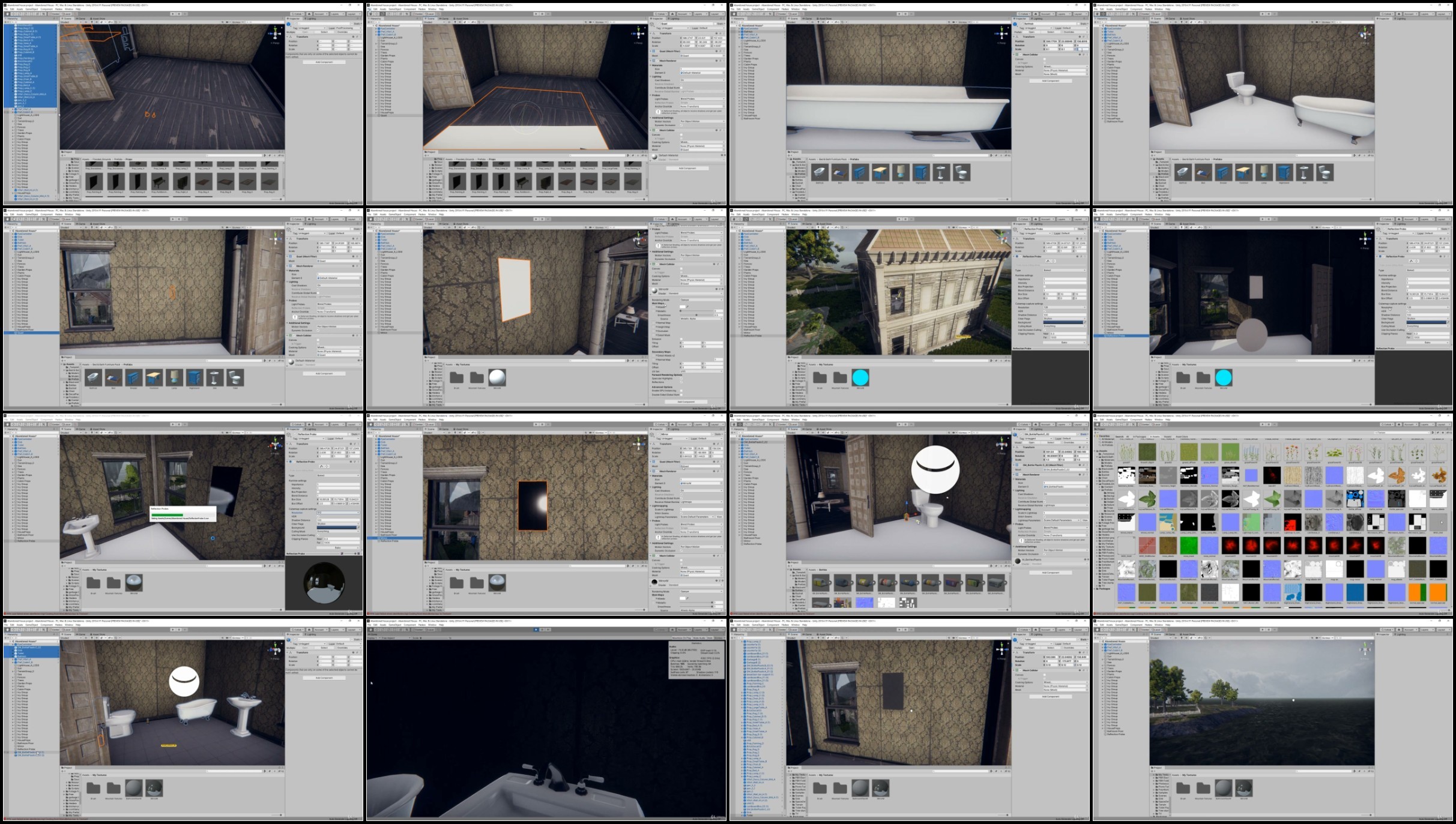The width and height of the screenshot is (1456, 824).
Task: Click Transform gear icon in plastic bottle inspector
Action: (1087, 447)
